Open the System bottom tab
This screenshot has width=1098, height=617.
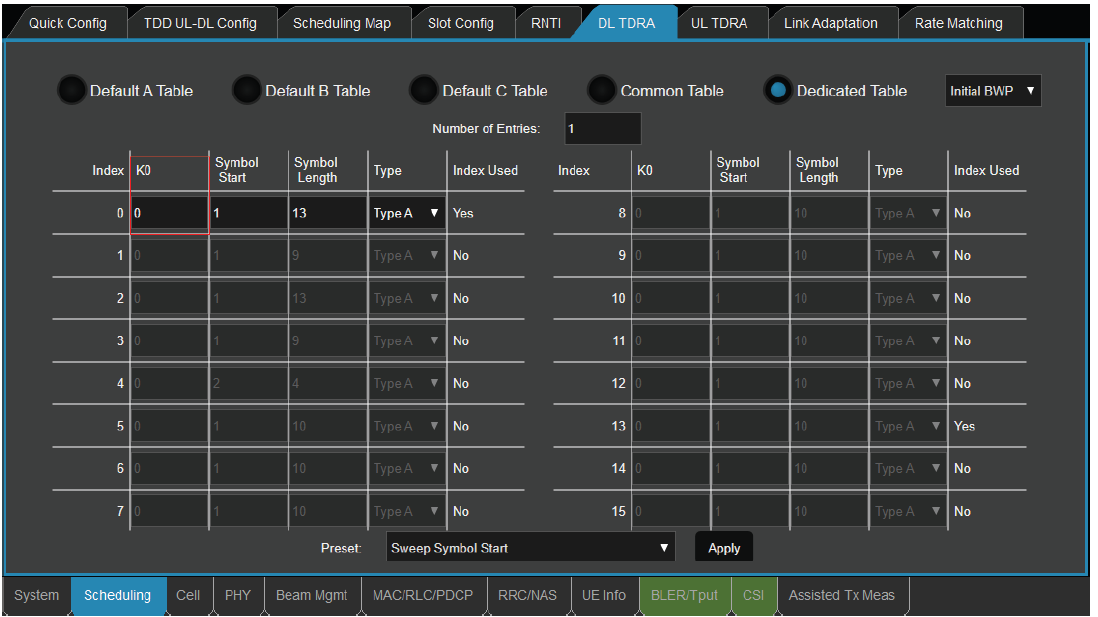[x=36, y=595]
